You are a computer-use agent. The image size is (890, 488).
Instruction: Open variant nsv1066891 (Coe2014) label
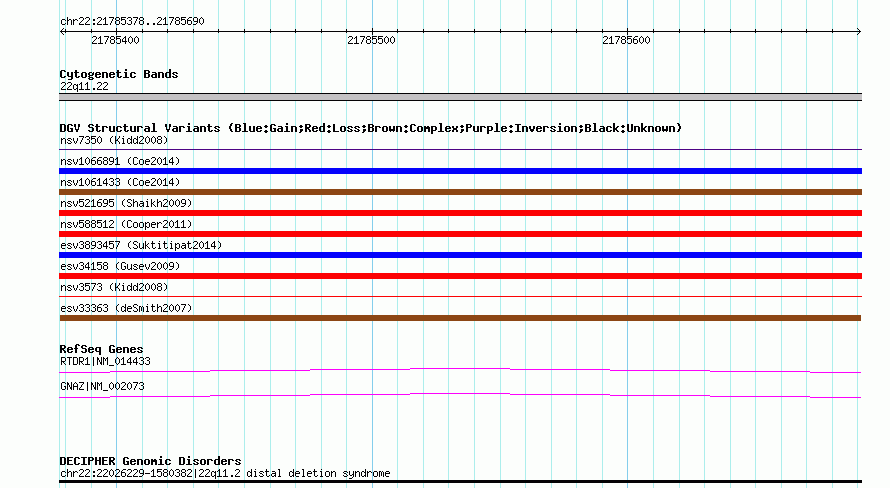click(x=120, y=161)
